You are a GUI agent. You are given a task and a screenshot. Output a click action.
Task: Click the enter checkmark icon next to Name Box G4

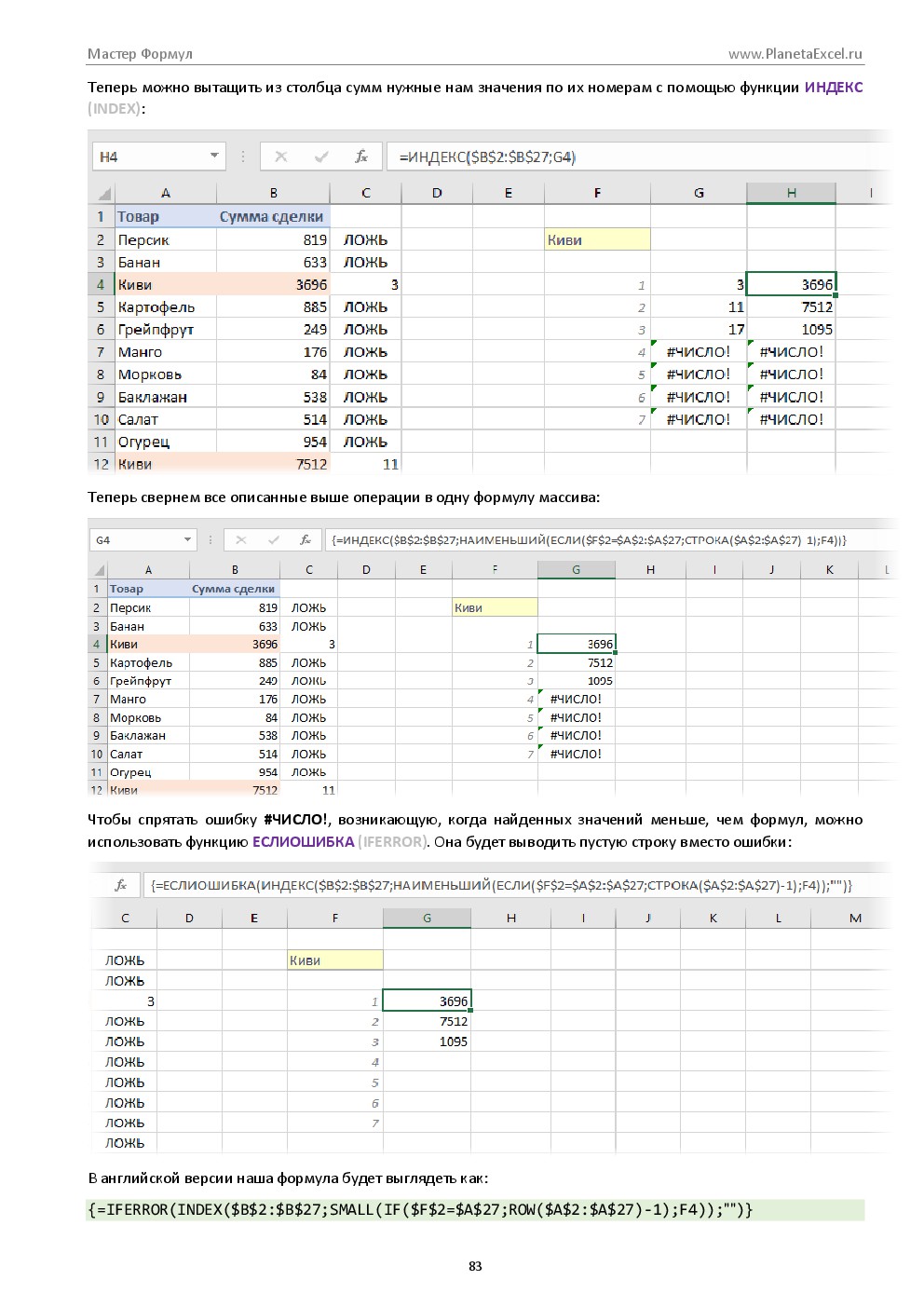click(x=273, y=539)
